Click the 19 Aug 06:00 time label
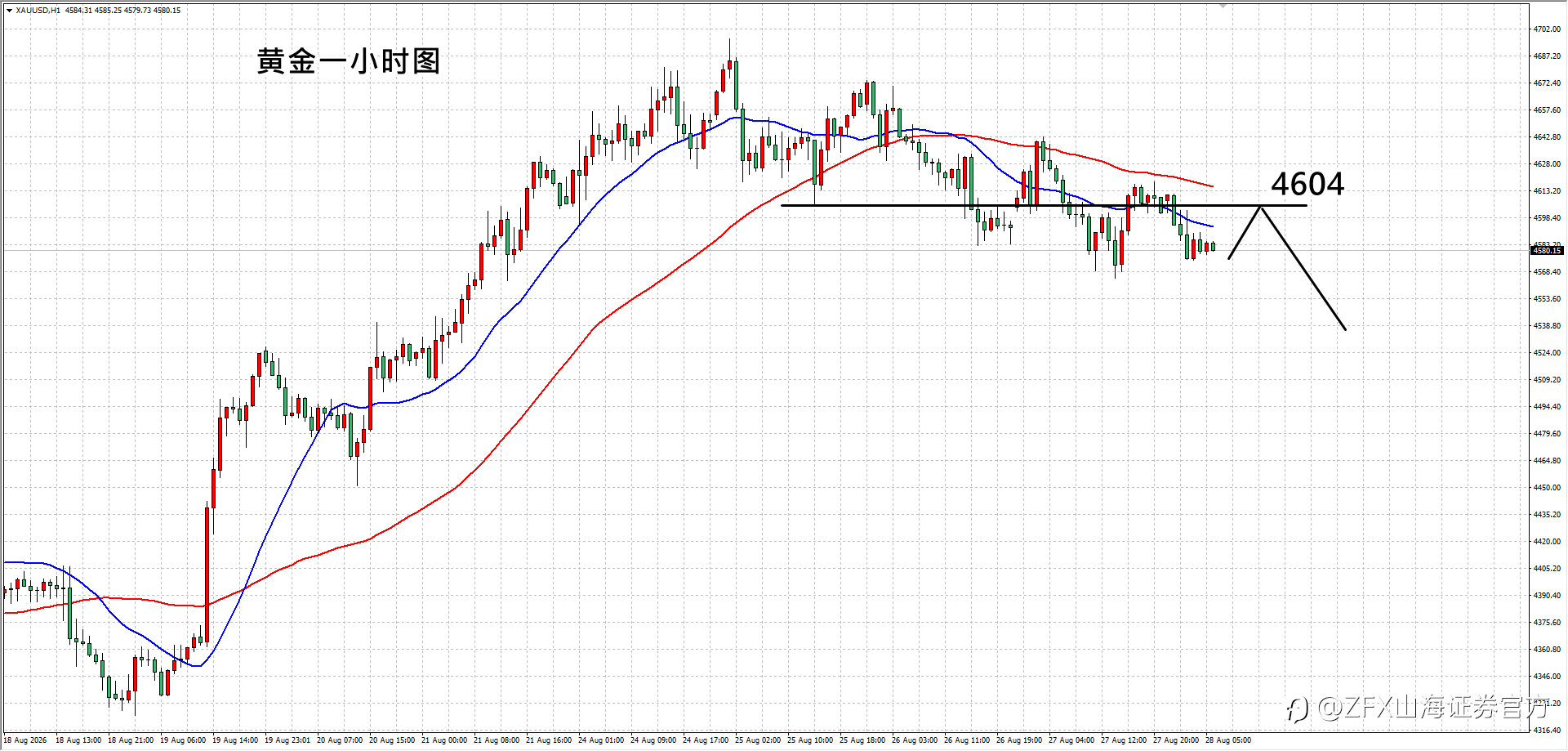Viewport: 1568px width, 751px height. tap(183, 740)
